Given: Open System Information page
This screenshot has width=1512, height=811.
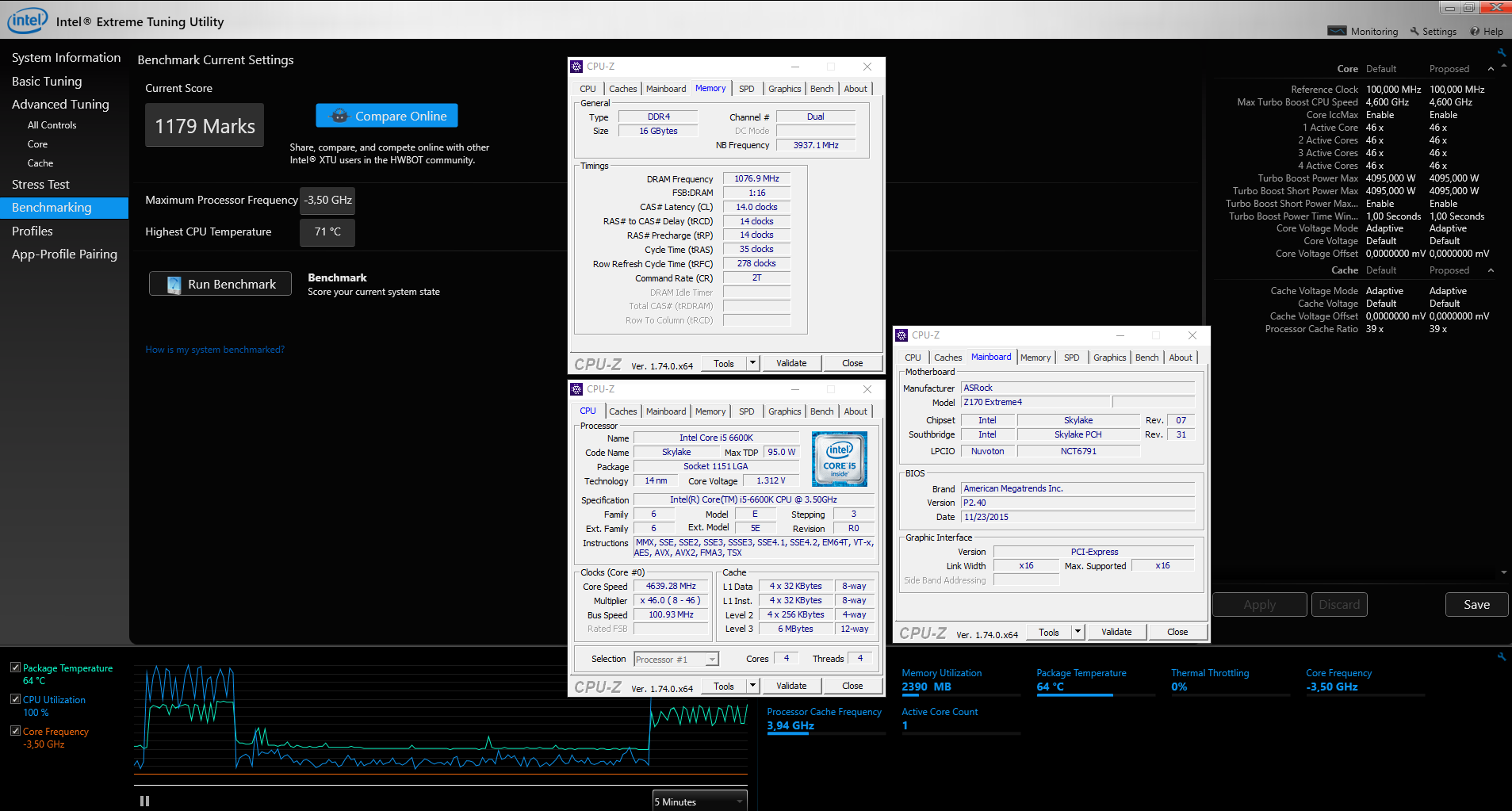Looking at the screenshot, I should (x=66, y=58).
